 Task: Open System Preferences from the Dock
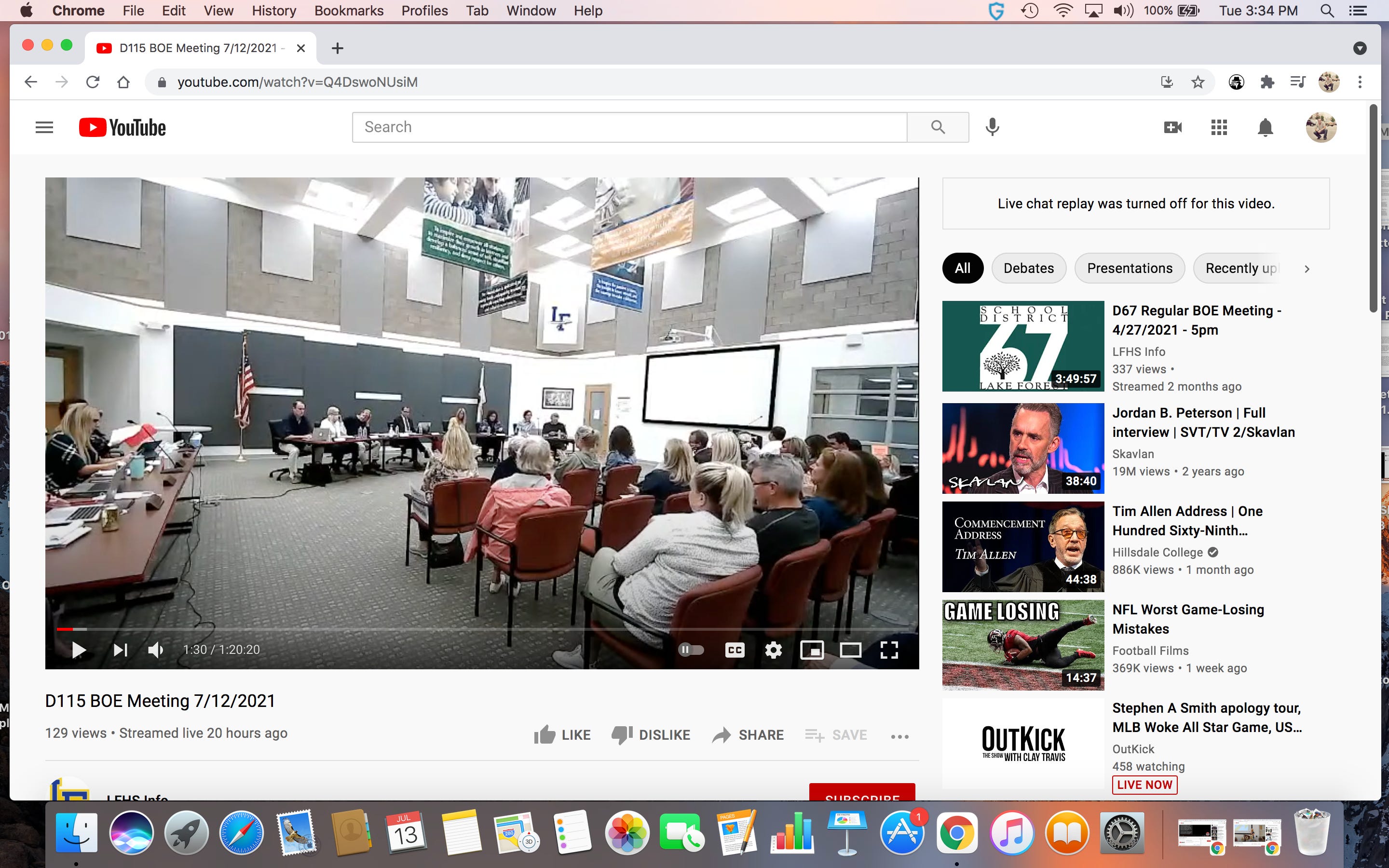(x=1121, y=833)
